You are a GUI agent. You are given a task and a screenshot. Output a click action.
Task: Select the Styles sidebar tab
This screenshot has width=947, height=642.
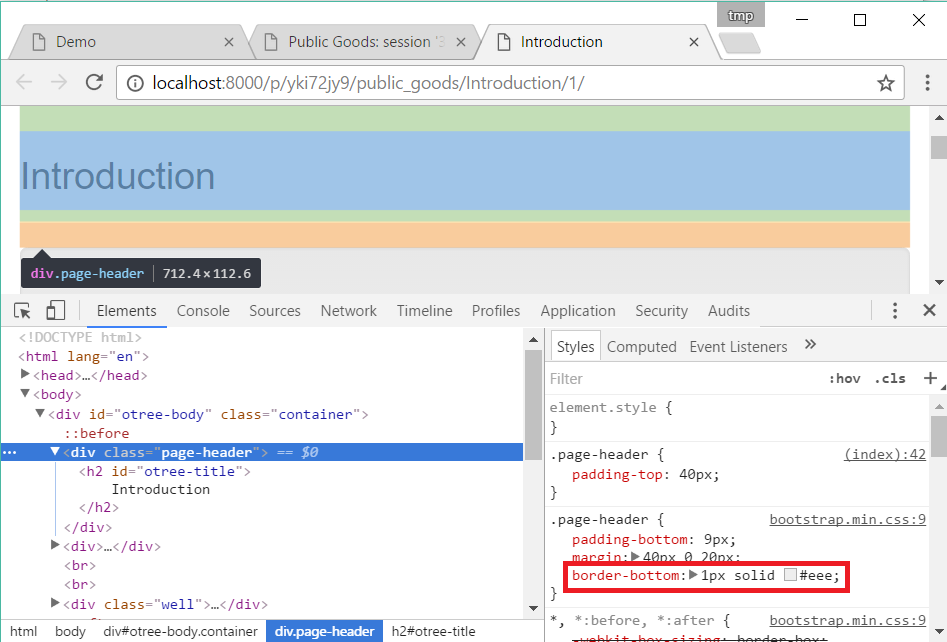point(576,347)
